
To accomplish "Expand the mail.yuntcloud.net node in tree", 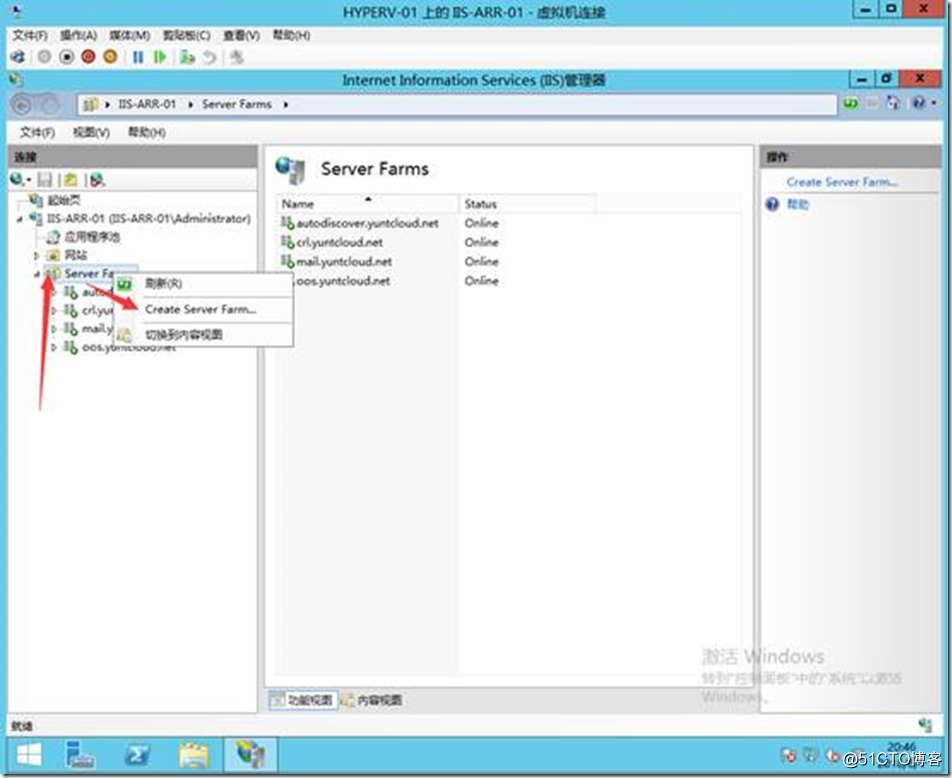I will pyautogui.click(x=54, y=329).
